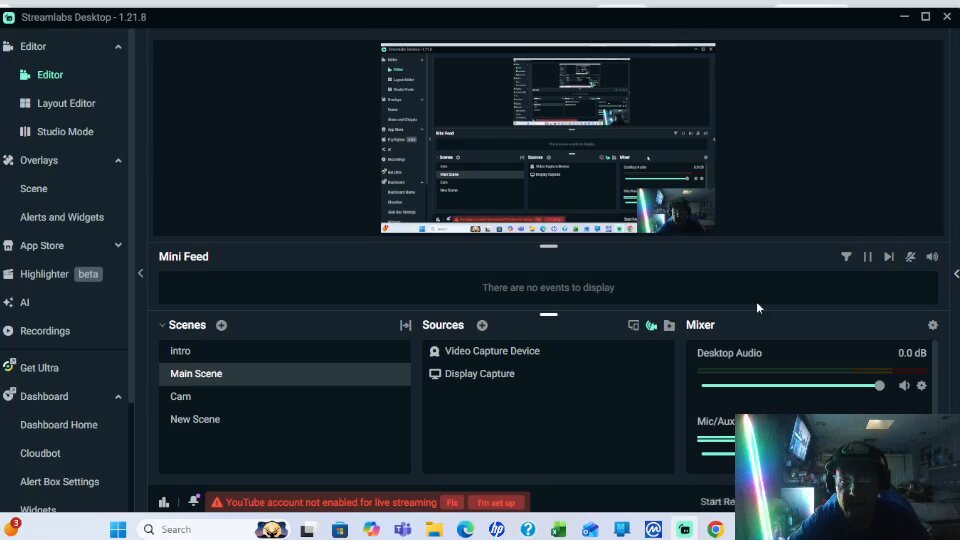Add a new scene
This screenshot has height=540, width=960.
[x=222, y=326]
